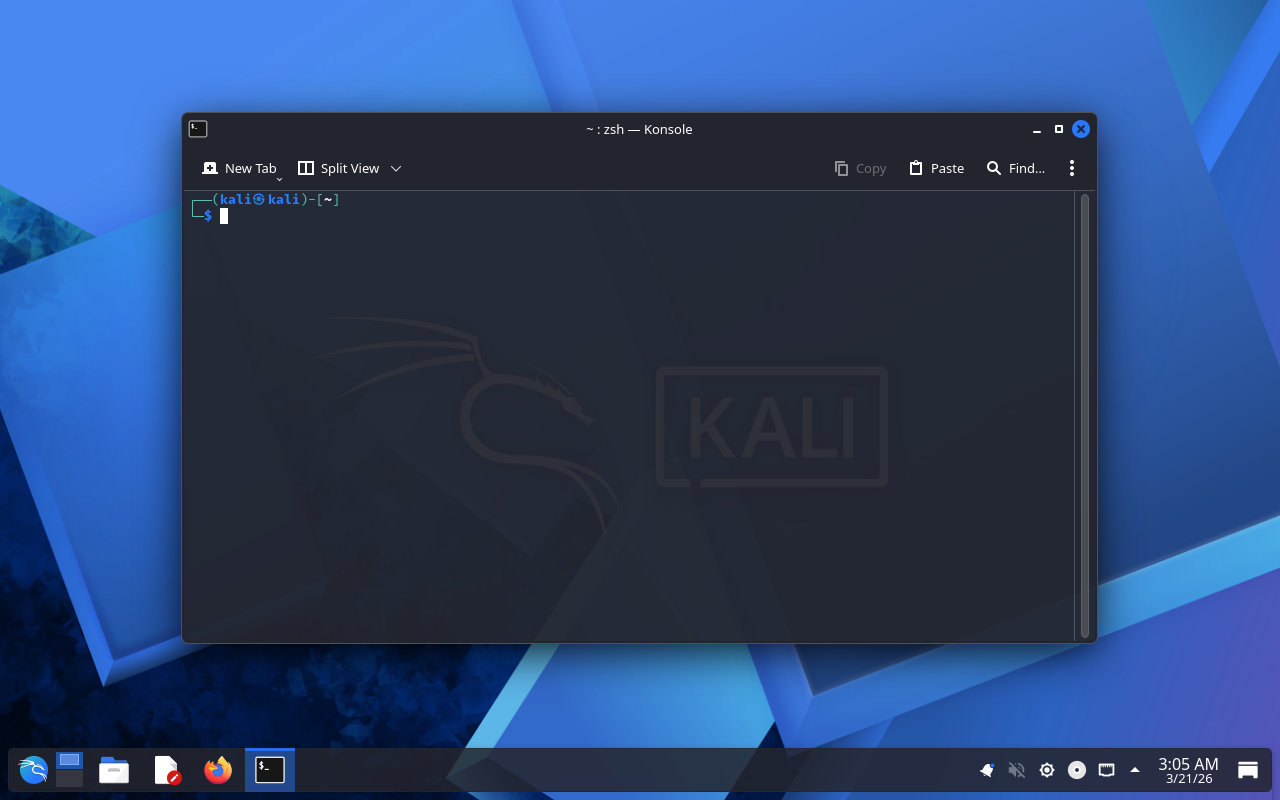
Task: Click the Konsole window icon in title bar
Action: click(198, 129)
